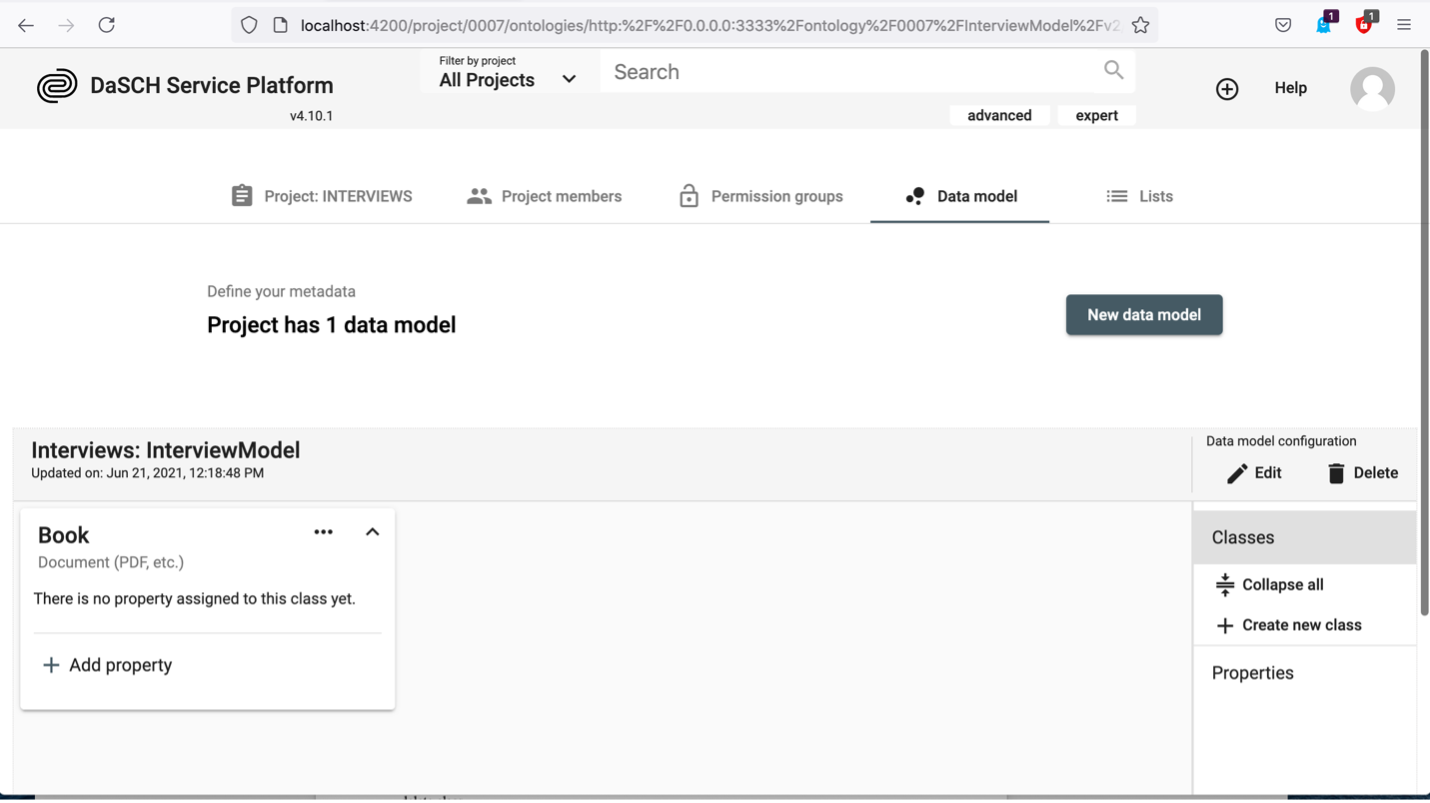Open the Lists tab
Image resolution: width=1430 pixels, height=803 pixels.
click(1139, 196)
